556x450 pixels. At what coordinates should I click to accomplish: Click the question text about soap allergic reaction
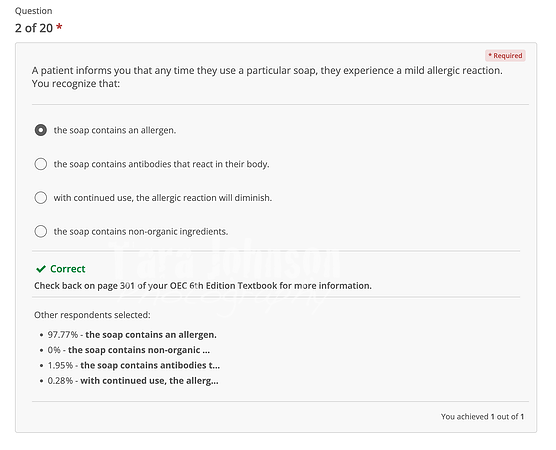[x=267, y=77]
